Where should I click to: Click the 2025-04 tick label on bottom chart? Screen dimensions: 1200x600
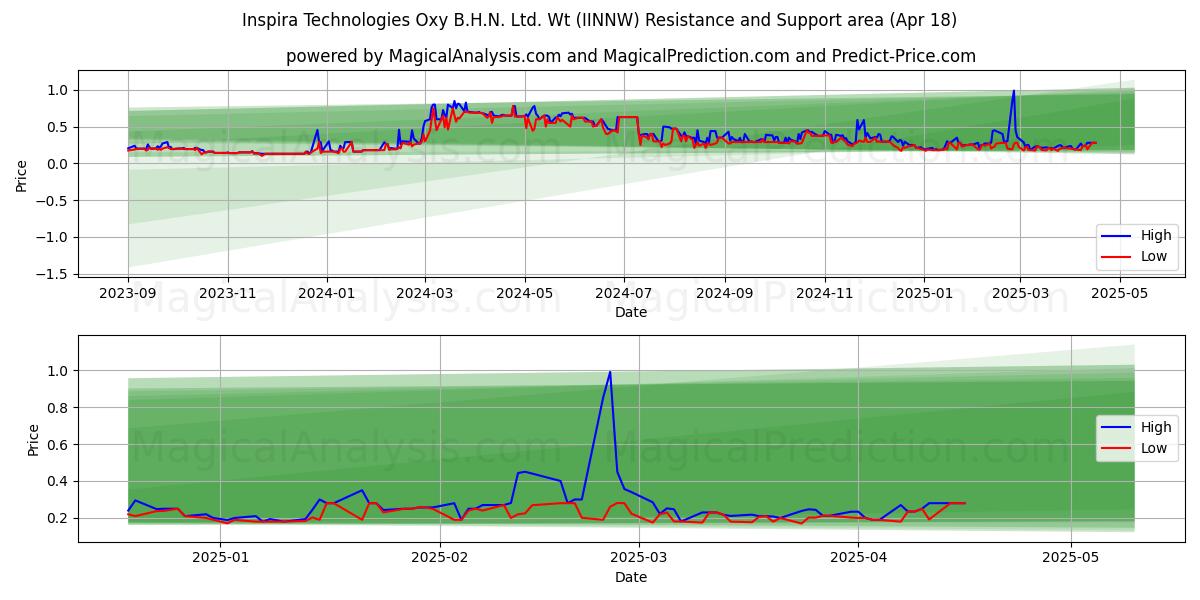pyautogui.click(x=859, y=559)
